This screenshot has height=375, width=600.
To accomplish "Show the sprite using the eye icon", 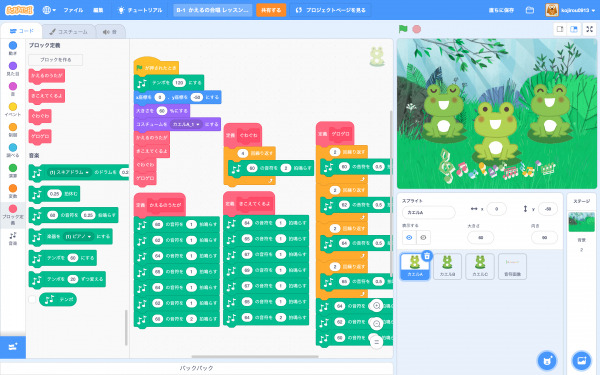I will tap(409, 238).
